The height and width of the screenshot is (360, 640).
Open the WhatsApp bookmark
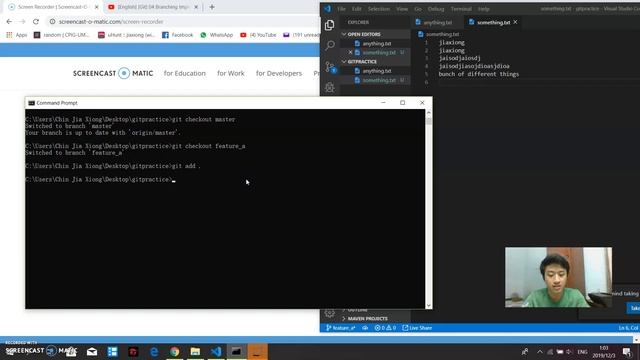point(216,35)
